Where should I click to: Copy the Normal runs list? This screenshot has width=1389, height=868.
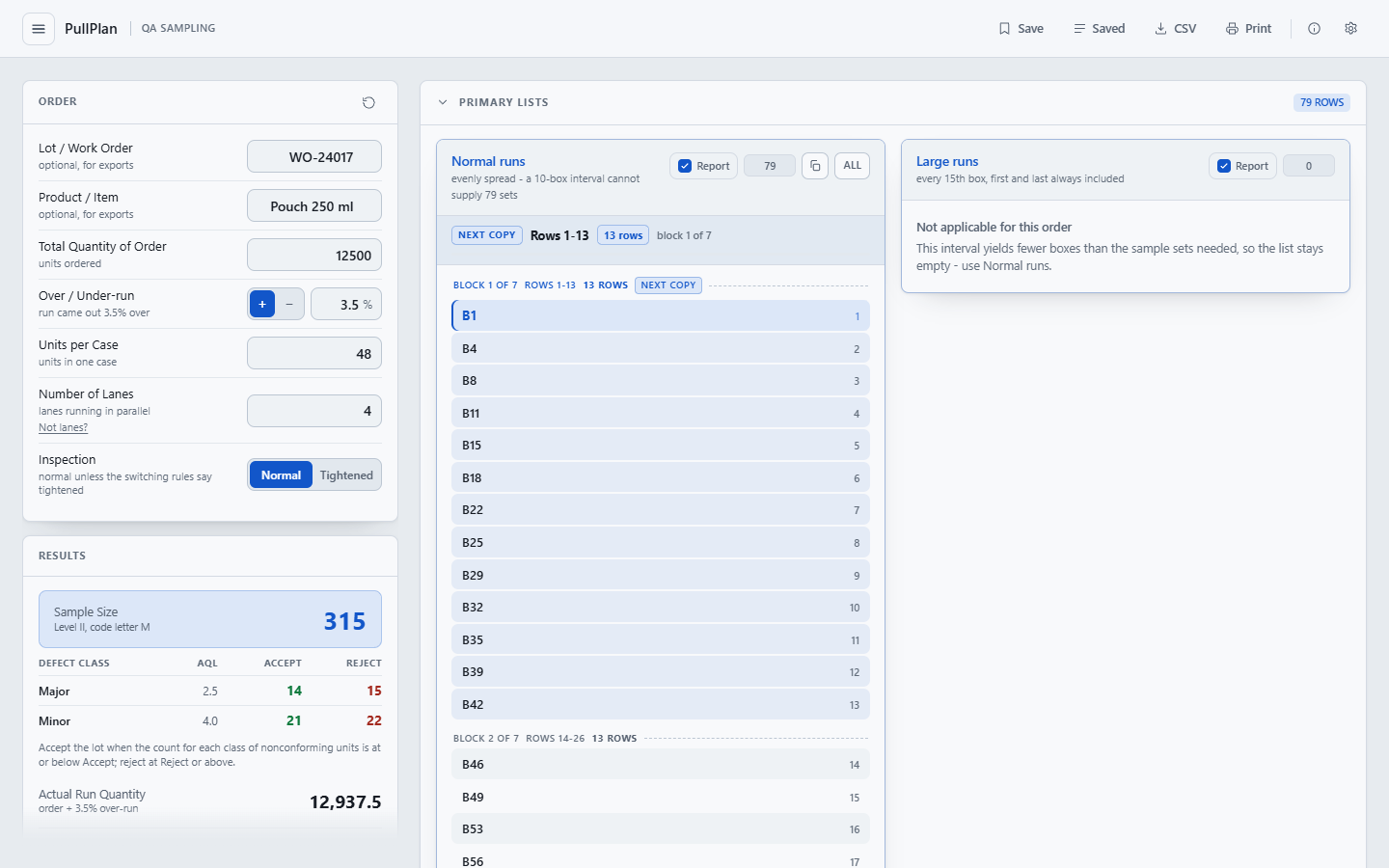(815, 166)
